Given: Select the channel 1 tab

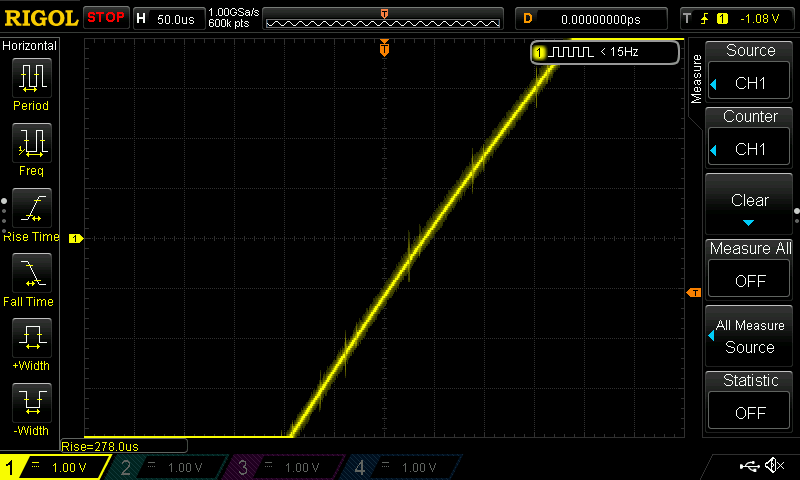Looking at the screenshot, I should pyautogui.click(x=55, y=467).
